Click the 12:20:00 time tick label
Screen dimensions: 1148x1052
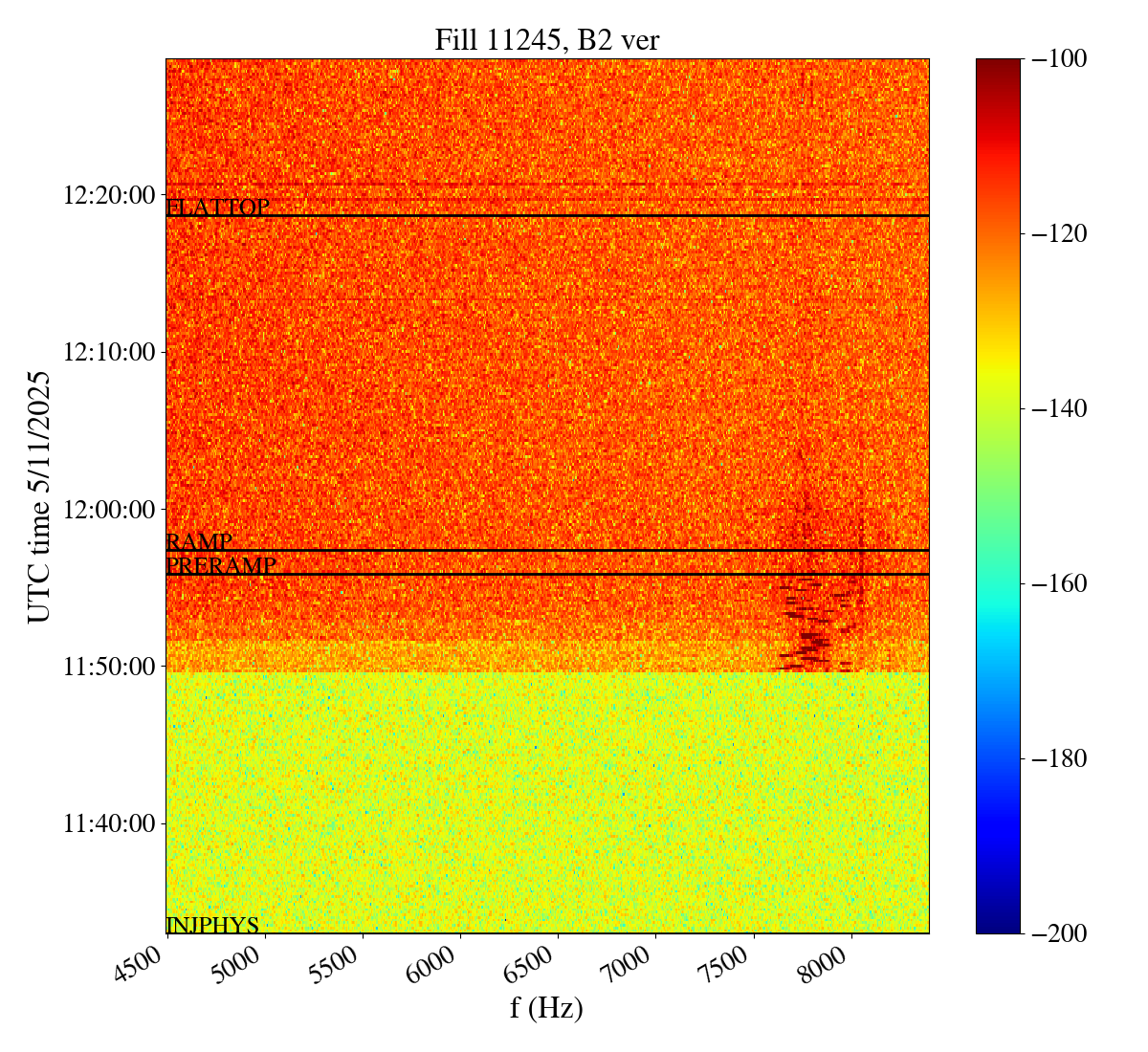click(x=108, y=195)
